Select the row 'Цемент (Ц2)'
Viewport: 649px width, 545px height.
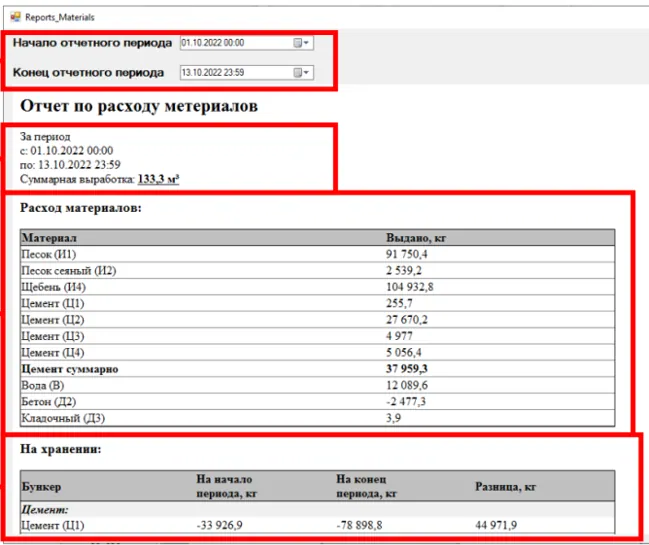(x=317, y=319)
